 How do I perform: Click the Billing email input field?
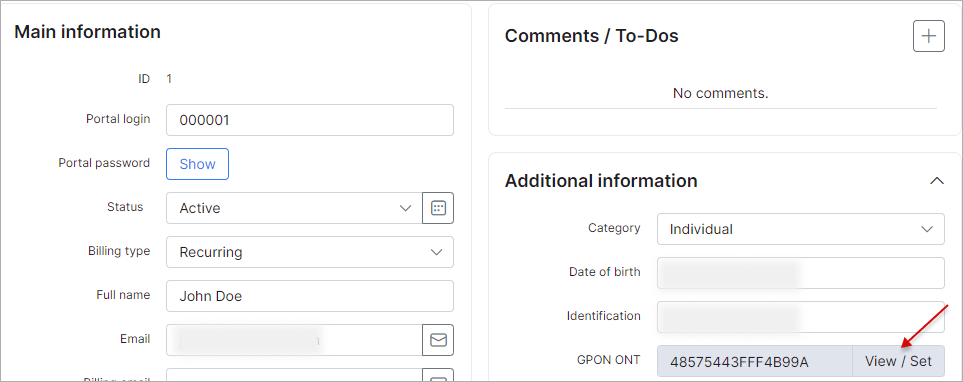pyautogui.click(x=294, y=375)
